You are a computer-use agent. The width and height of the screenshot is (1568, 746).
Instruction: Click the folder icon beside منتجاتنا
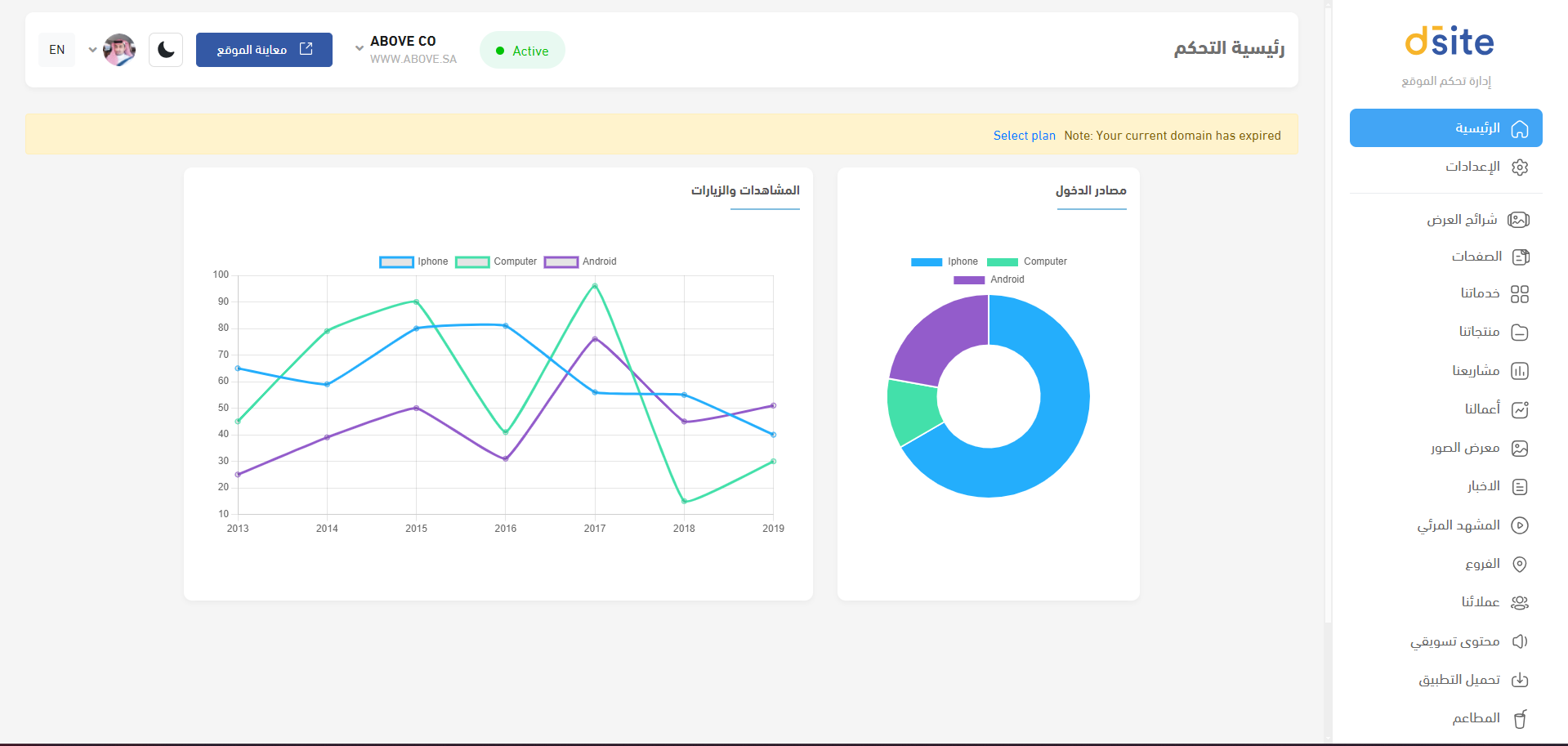(1520, 333)
